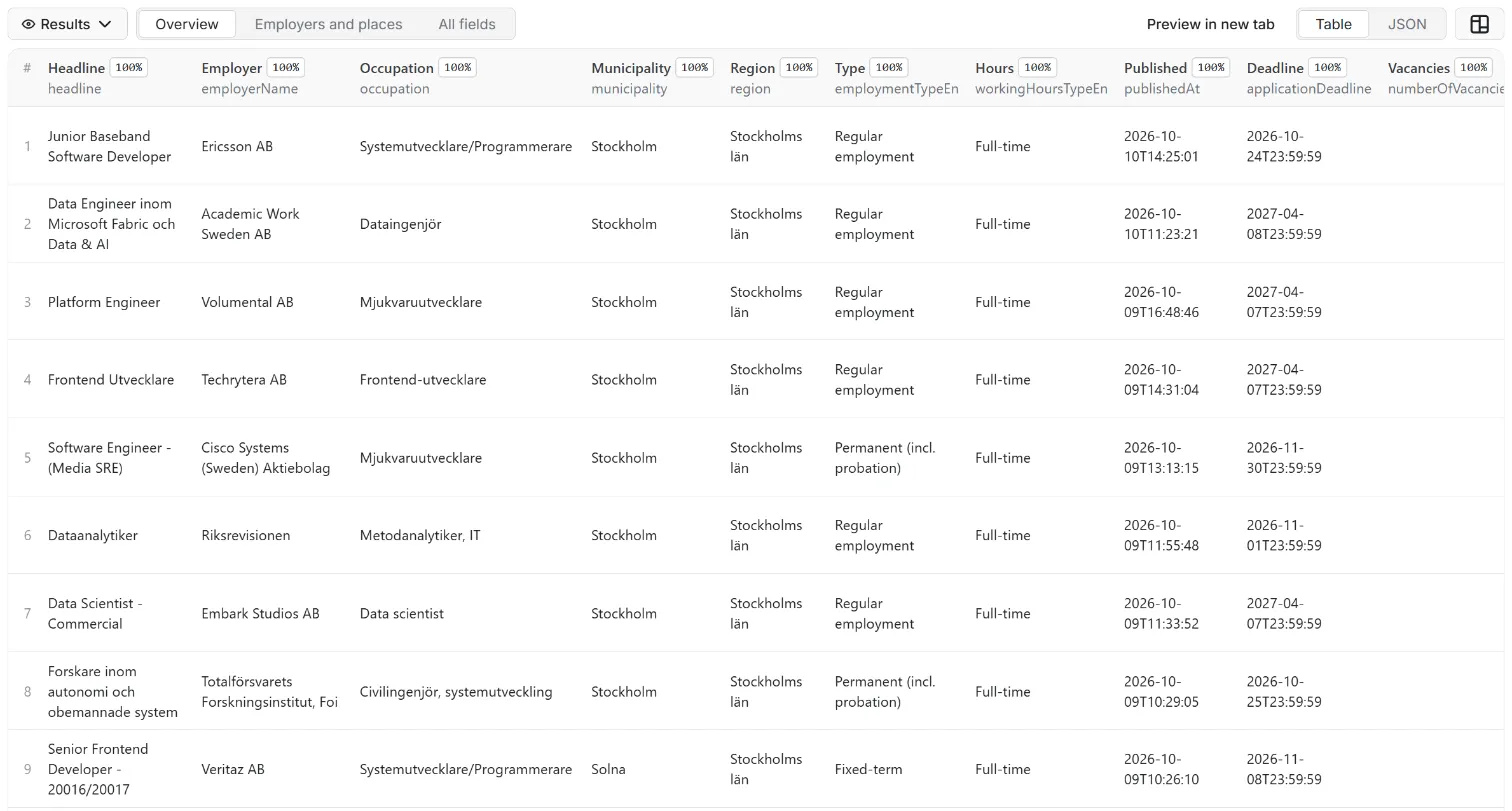Image resolution: width=1512 pixels, height=811 pixels.
Task: Select Senior Frontend Developer headline cell
Action: click(x=98, y=769)
